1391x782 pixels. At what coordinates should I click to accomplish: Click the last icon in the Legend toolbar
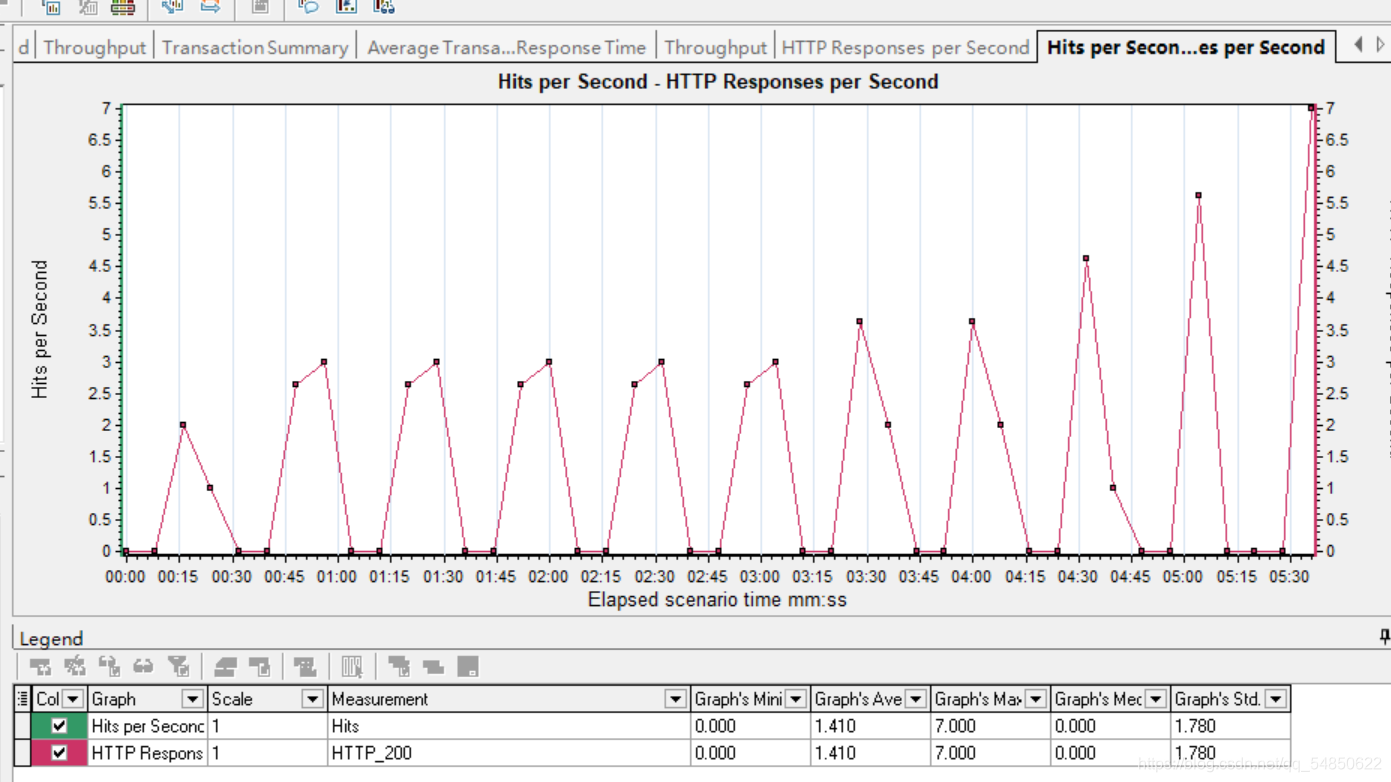click(467, 666)
